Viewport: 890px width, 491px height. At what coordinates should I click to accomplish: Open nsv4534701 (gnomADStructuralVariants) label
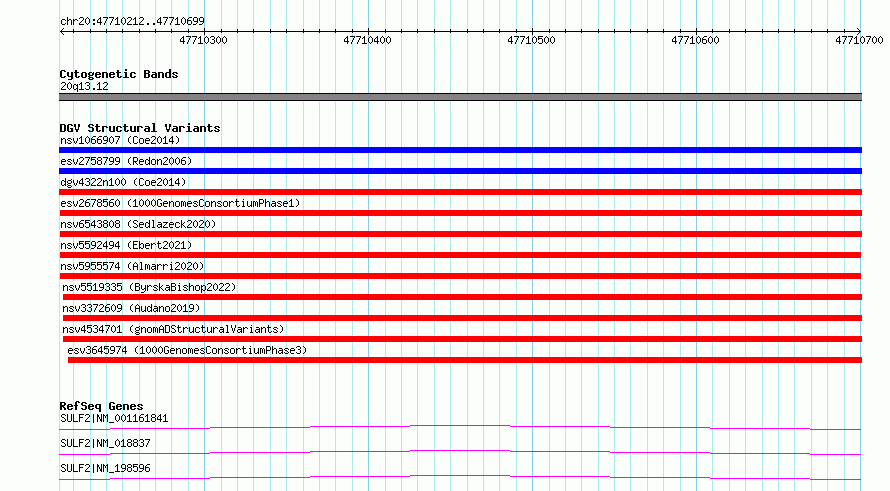point(173,329)
